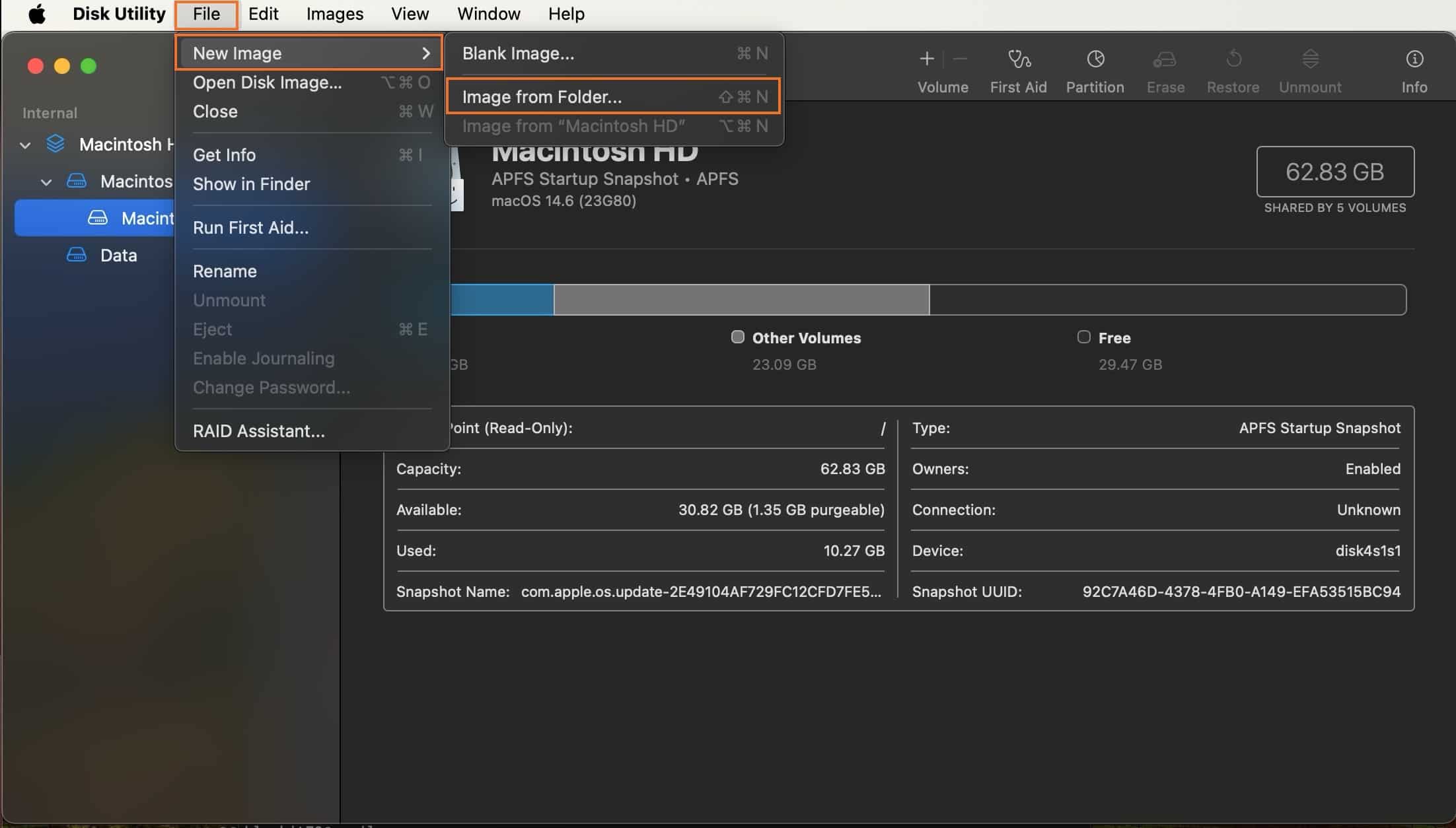Viewport: 1456px width, 828px height.
Task: Click Enable Journaling menu item
Action: pyautogui.click(x=312, y=359)
